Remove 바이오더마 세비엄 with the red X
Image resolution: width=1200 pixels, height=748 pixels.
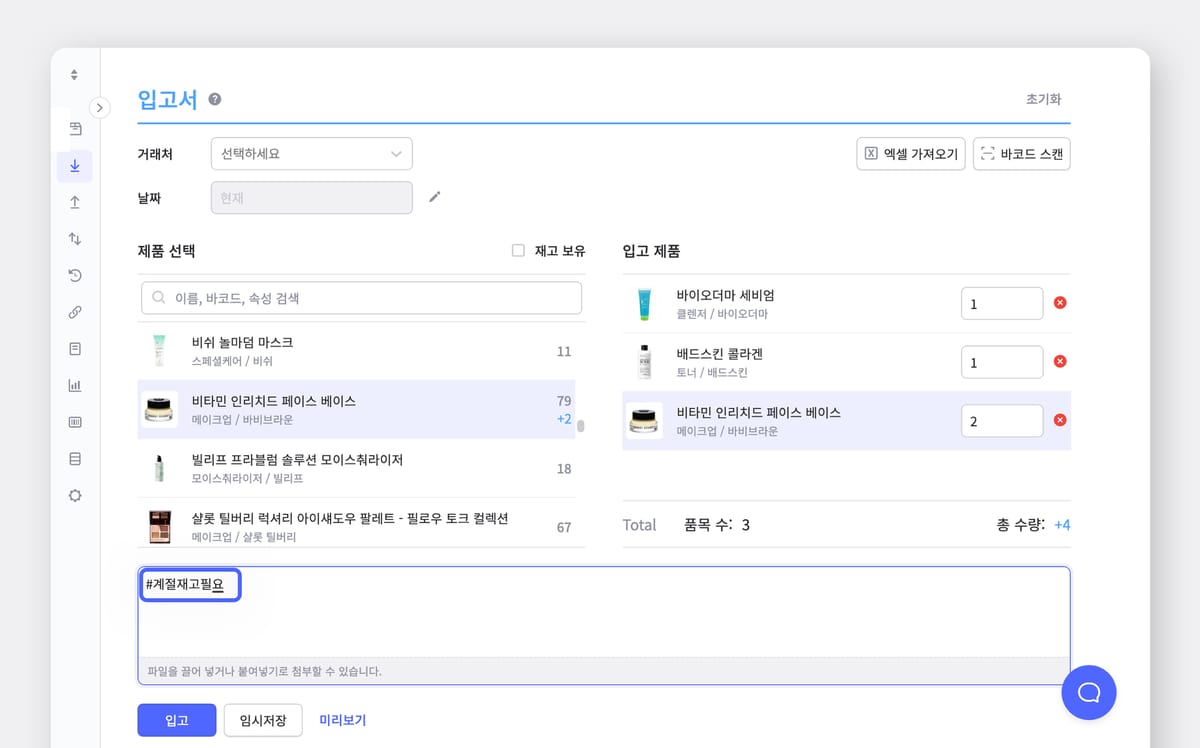coord(1060,303)
